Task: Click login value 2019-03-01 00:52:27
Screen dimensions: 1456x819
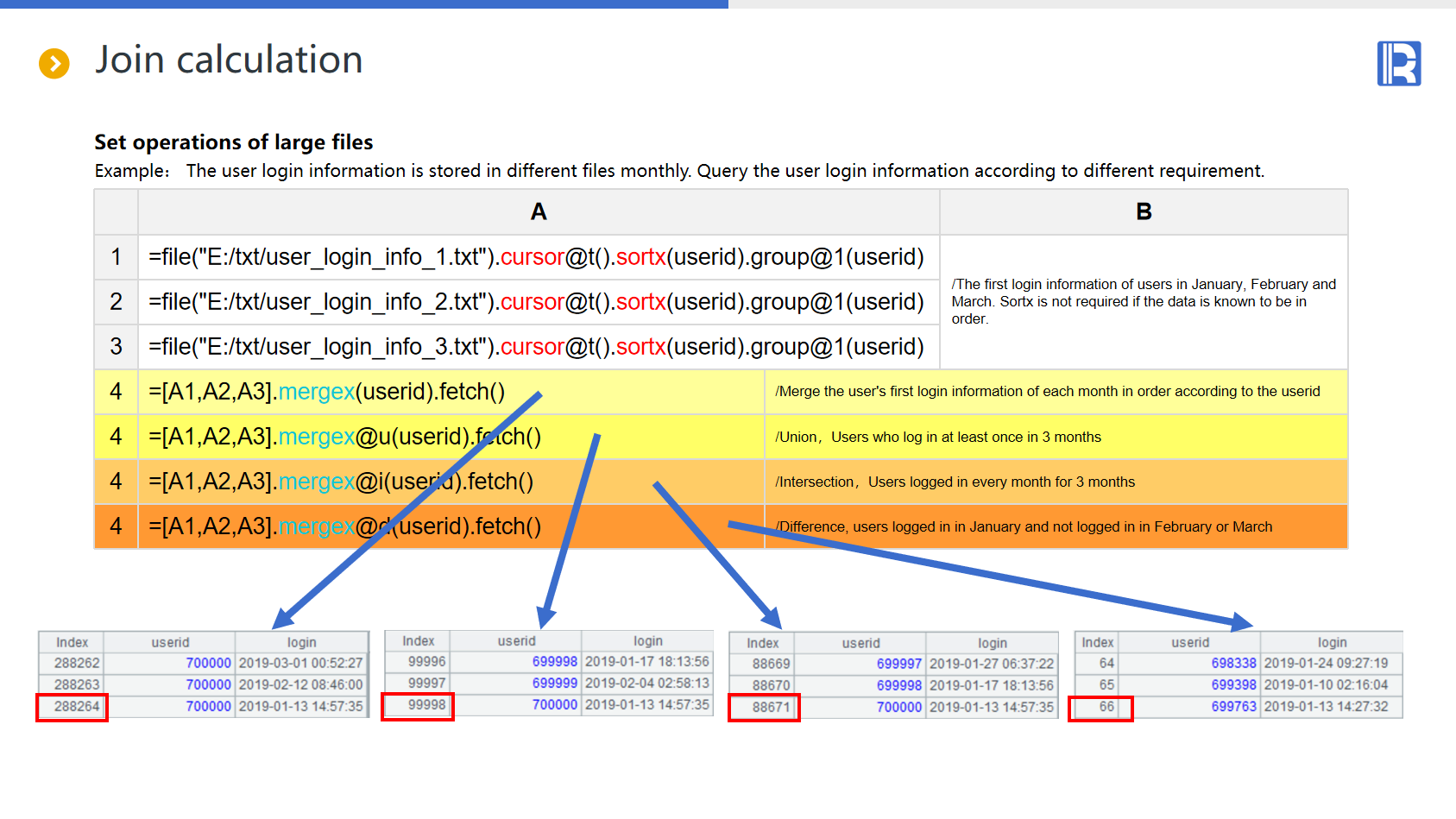Action: [300, 663]
